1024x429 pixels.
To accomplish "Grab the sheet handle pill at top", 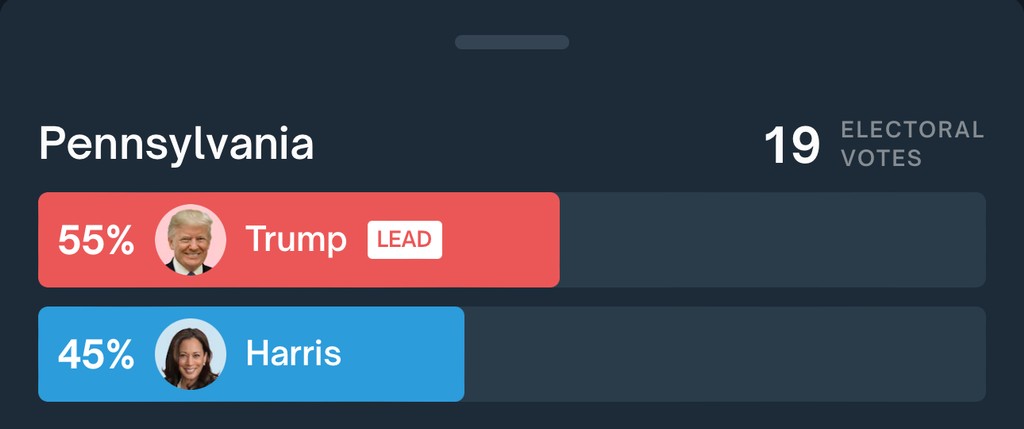I will point(512,42).
